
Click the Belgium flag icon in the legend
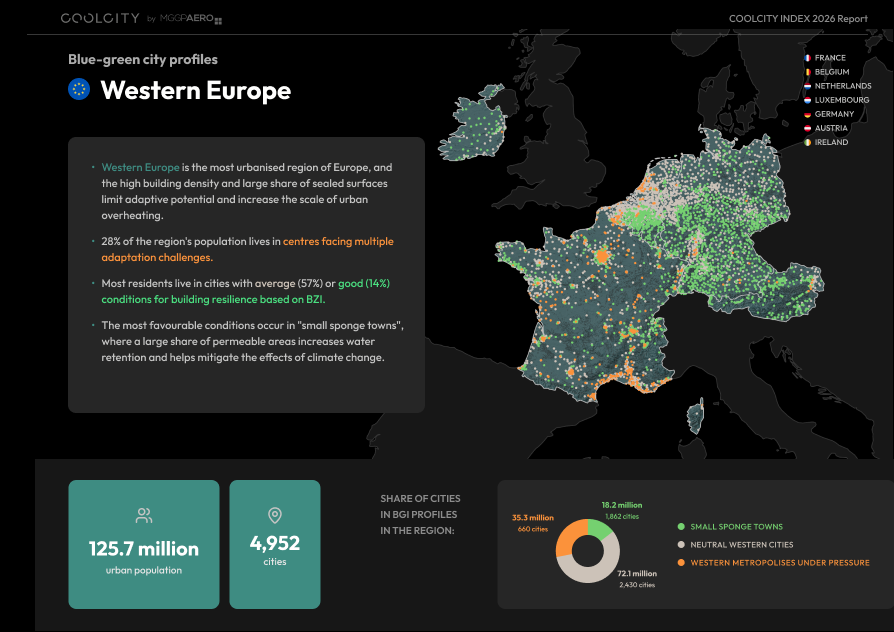(807, 72)
